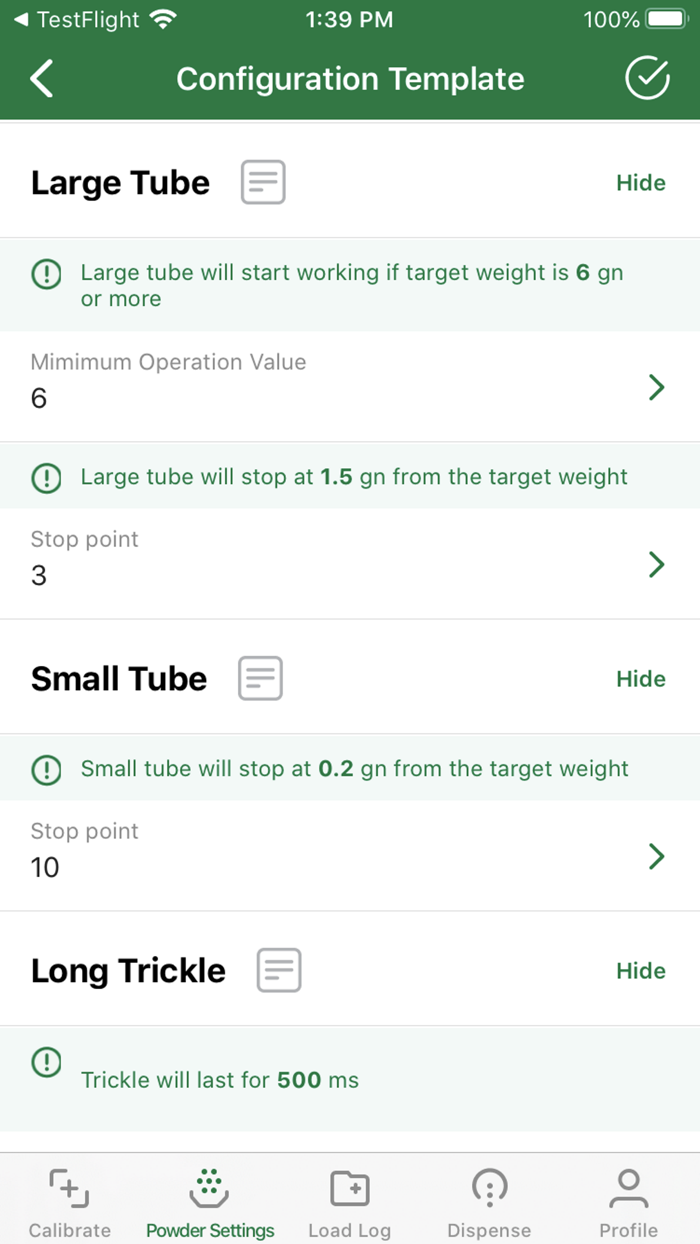Tap the info icon about trickle duration
This screenshot has height=1244, width=700.
46,1062
